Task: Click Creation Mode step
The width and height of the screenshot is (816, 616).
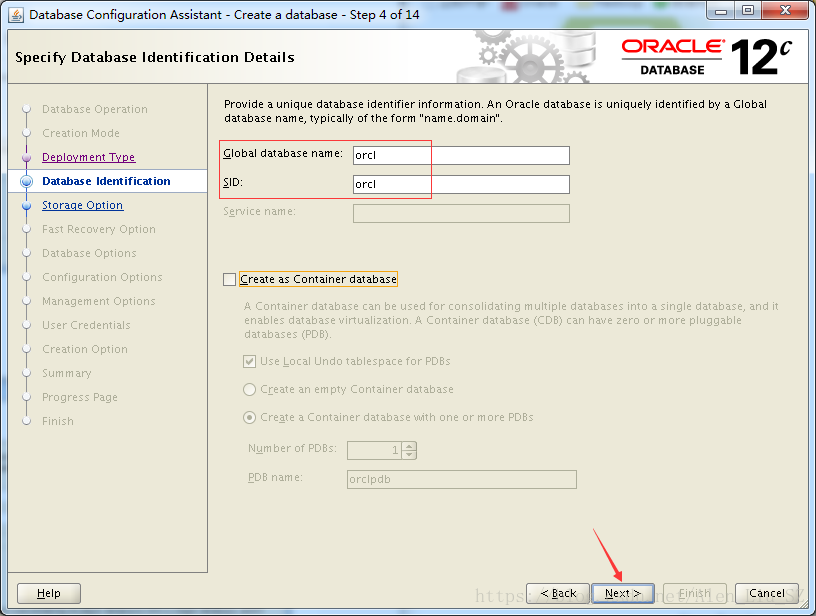Action: point(81,133)
